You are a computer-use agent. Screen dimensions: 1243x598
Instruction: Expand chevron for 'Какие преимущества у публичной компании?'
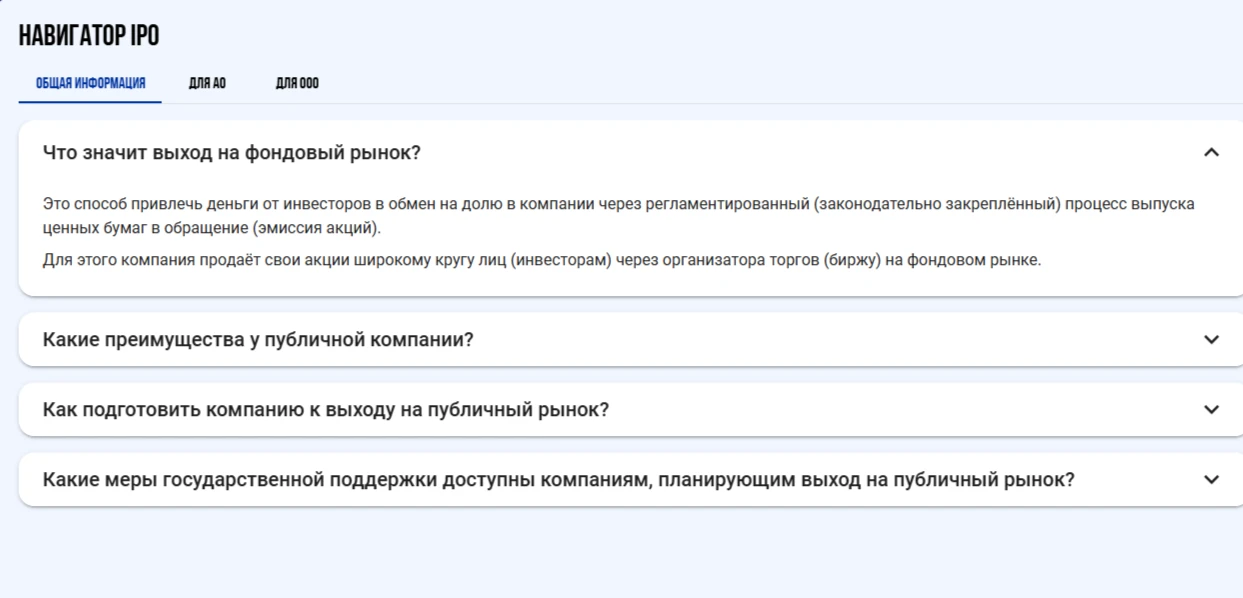pyautogui.click(x=1211, y=340)
